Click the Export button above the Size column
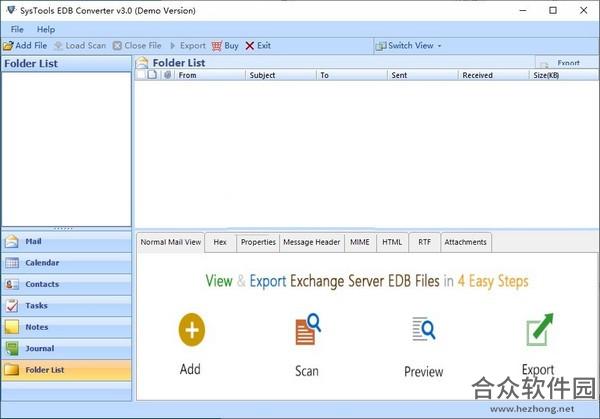Screen dimensions: 600x419 [566, 62]
